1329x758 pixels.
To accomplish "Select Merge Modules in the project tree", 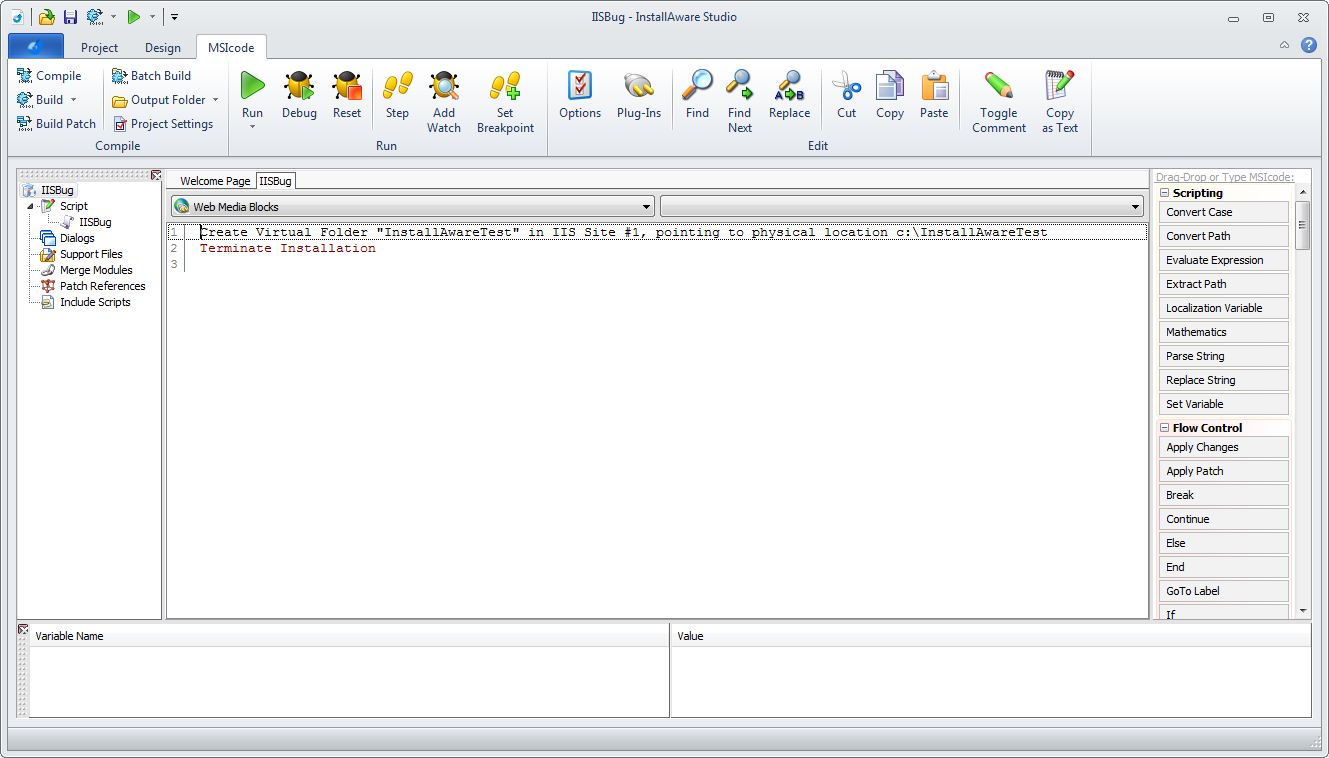I will tap(96, 270).
